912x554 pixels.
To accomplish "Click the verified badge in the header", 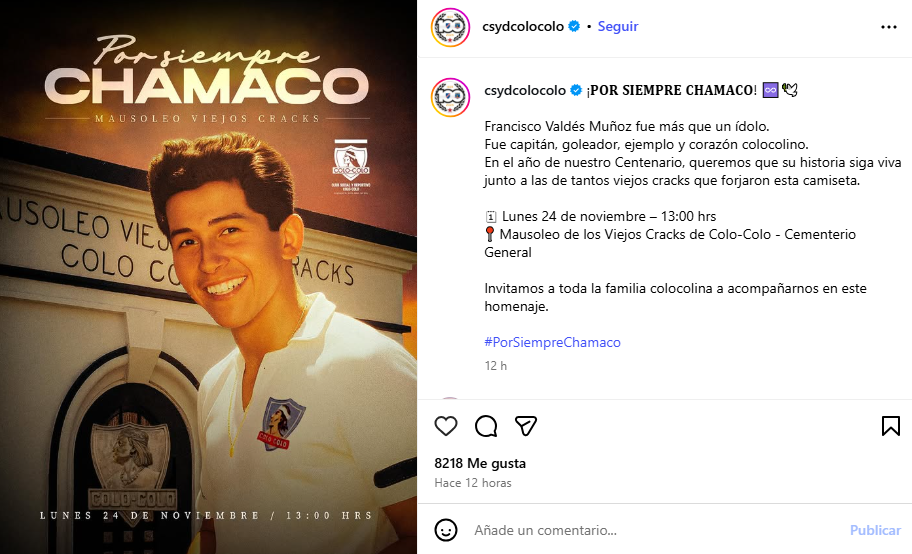I will pos(574,26).
